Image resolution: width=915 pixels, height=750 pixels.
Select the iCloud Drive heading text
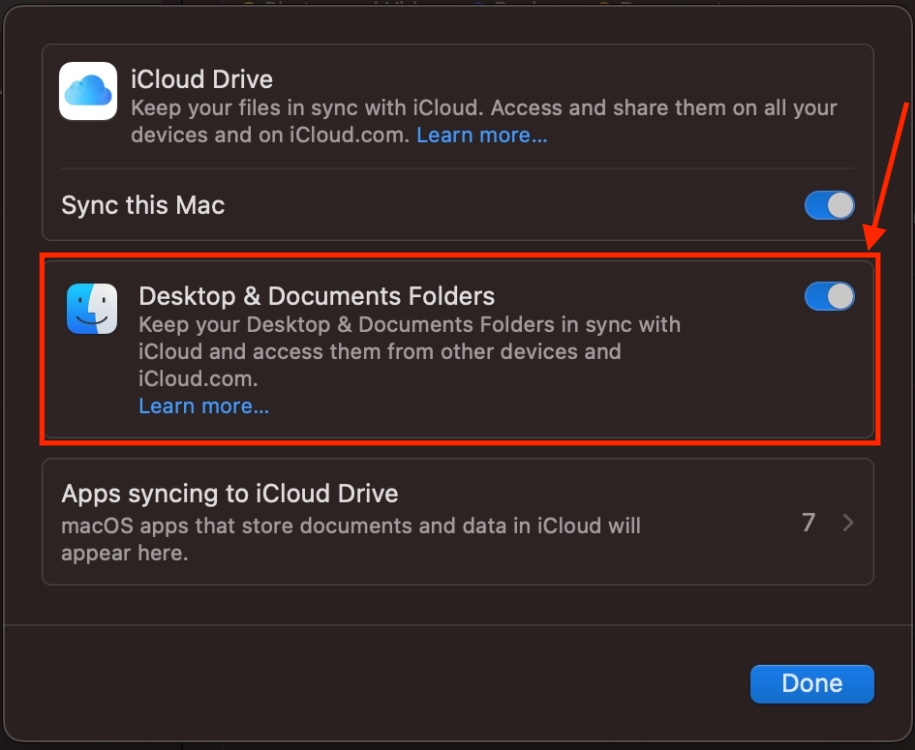(202, 79)
